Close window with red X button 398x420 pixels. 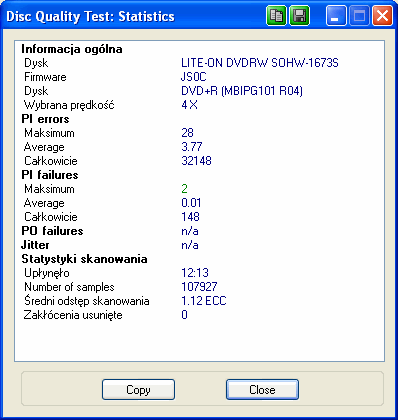point(382,16)
